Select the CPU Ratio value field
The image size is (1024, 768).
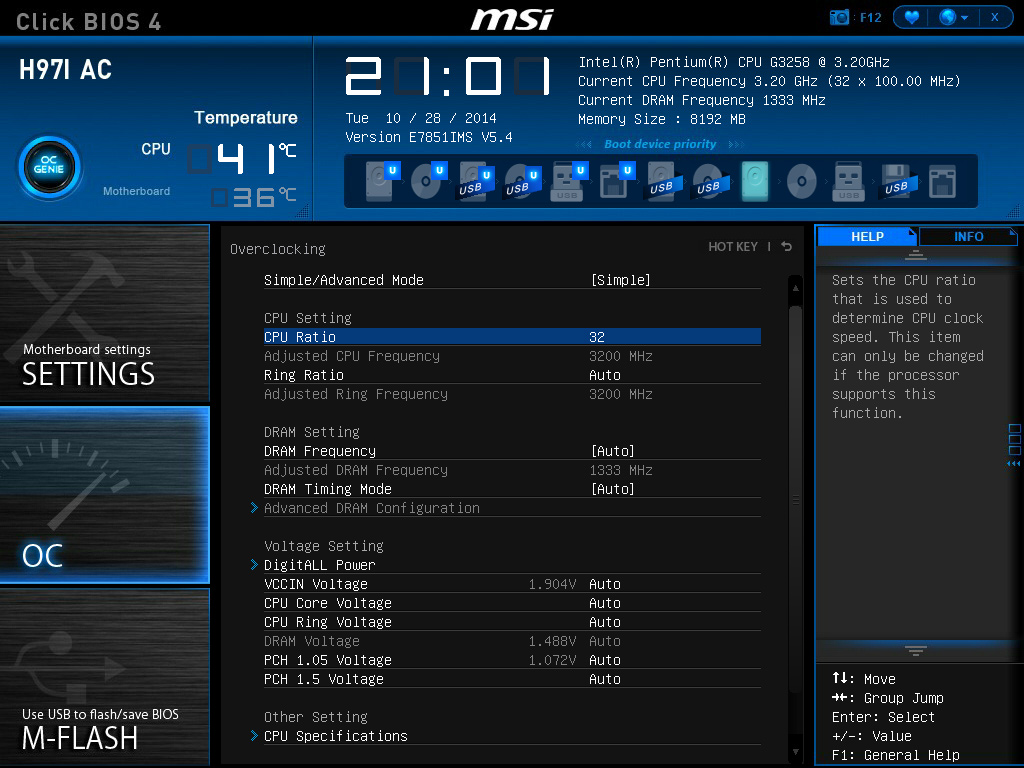(597, 337)
